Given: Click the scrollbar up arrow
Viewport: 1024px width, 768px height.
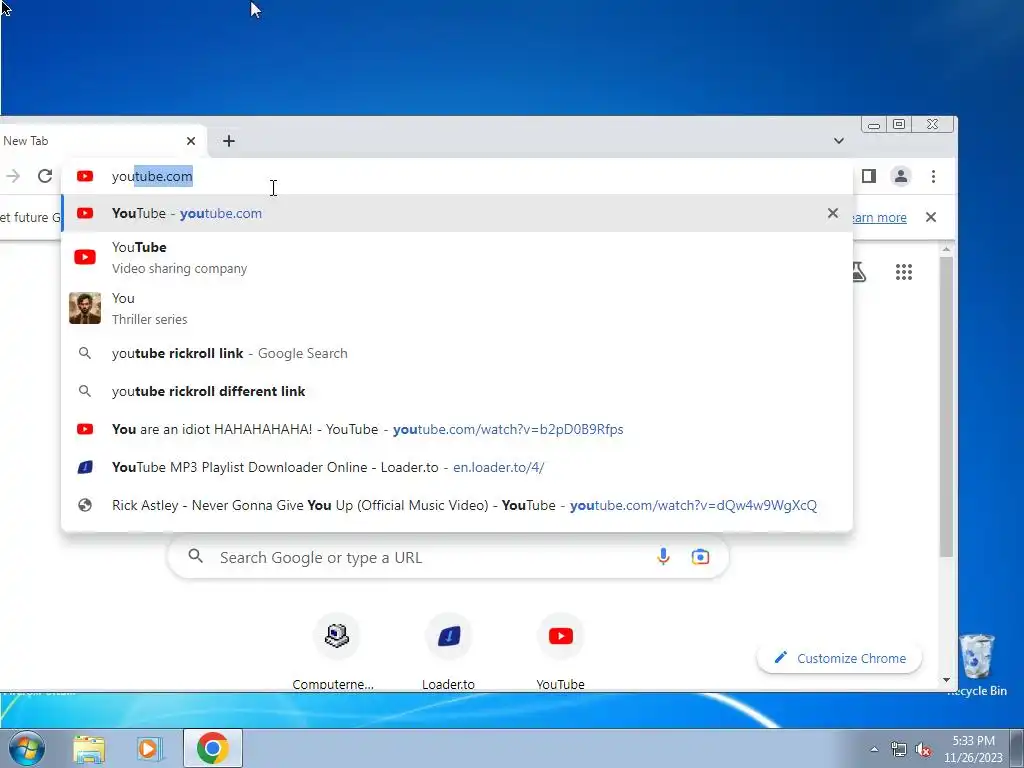Looking at the screenshot, I should (x=946, y=249).
